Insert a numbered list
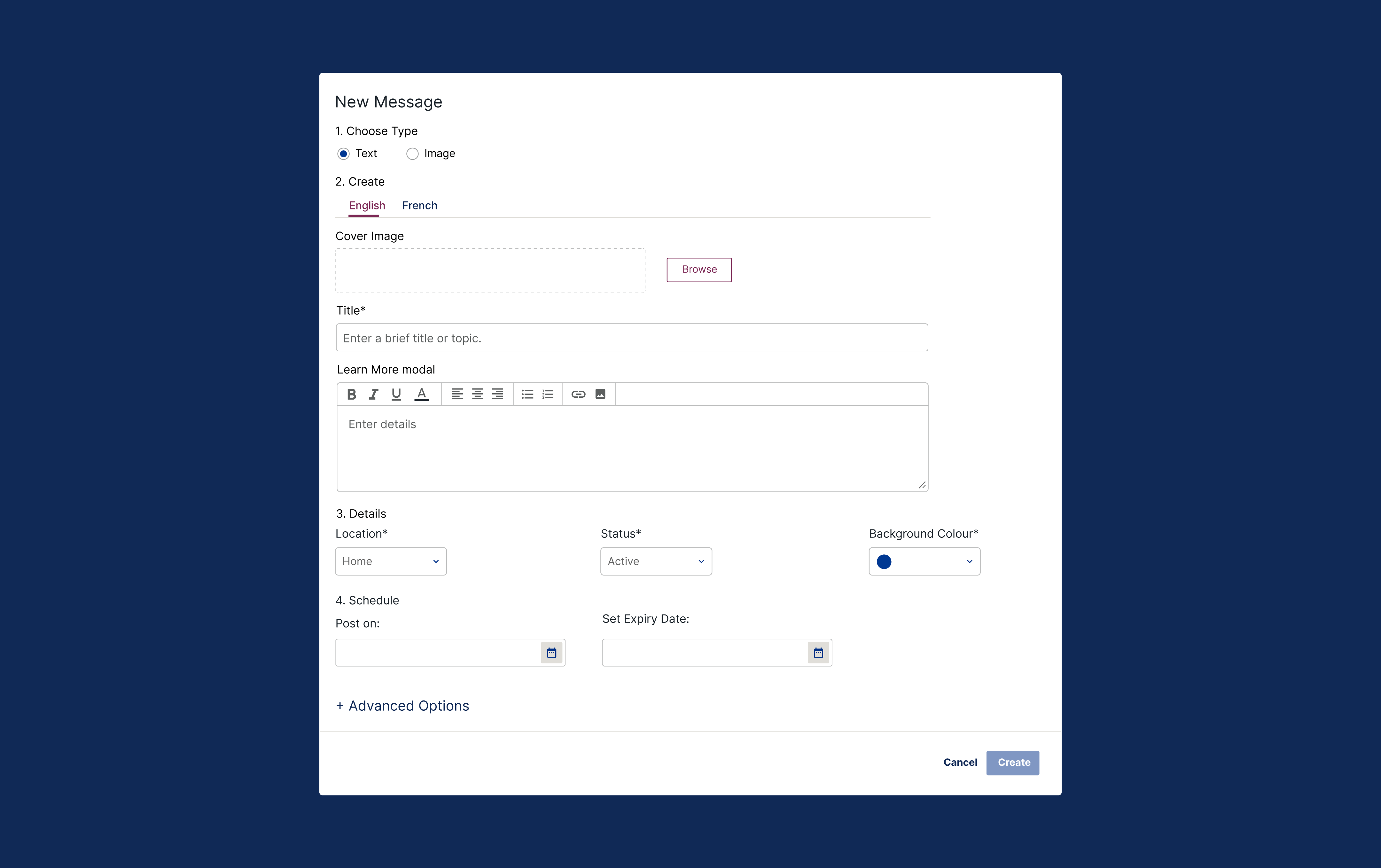The height and width of the screenshot is (868, 1381). coord(548,394)
